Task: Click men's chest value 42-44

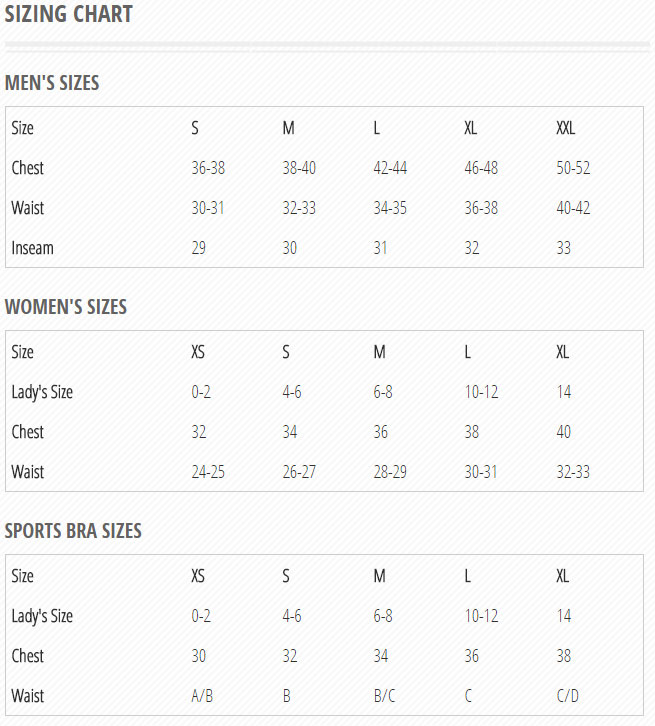Action: 390,168
